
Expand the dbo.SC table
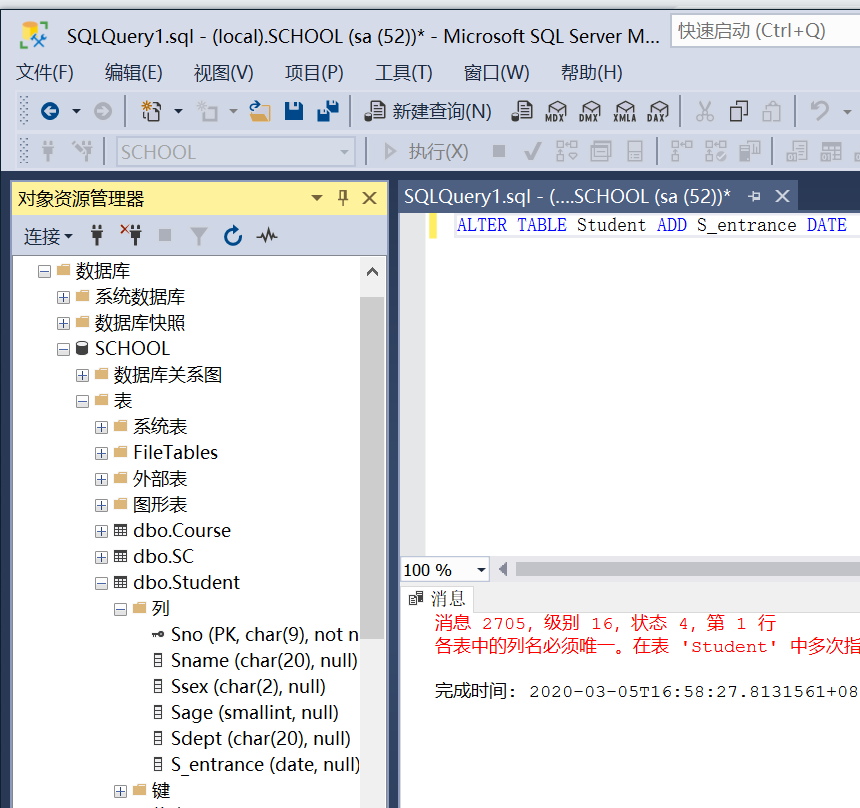coord(101,557)
